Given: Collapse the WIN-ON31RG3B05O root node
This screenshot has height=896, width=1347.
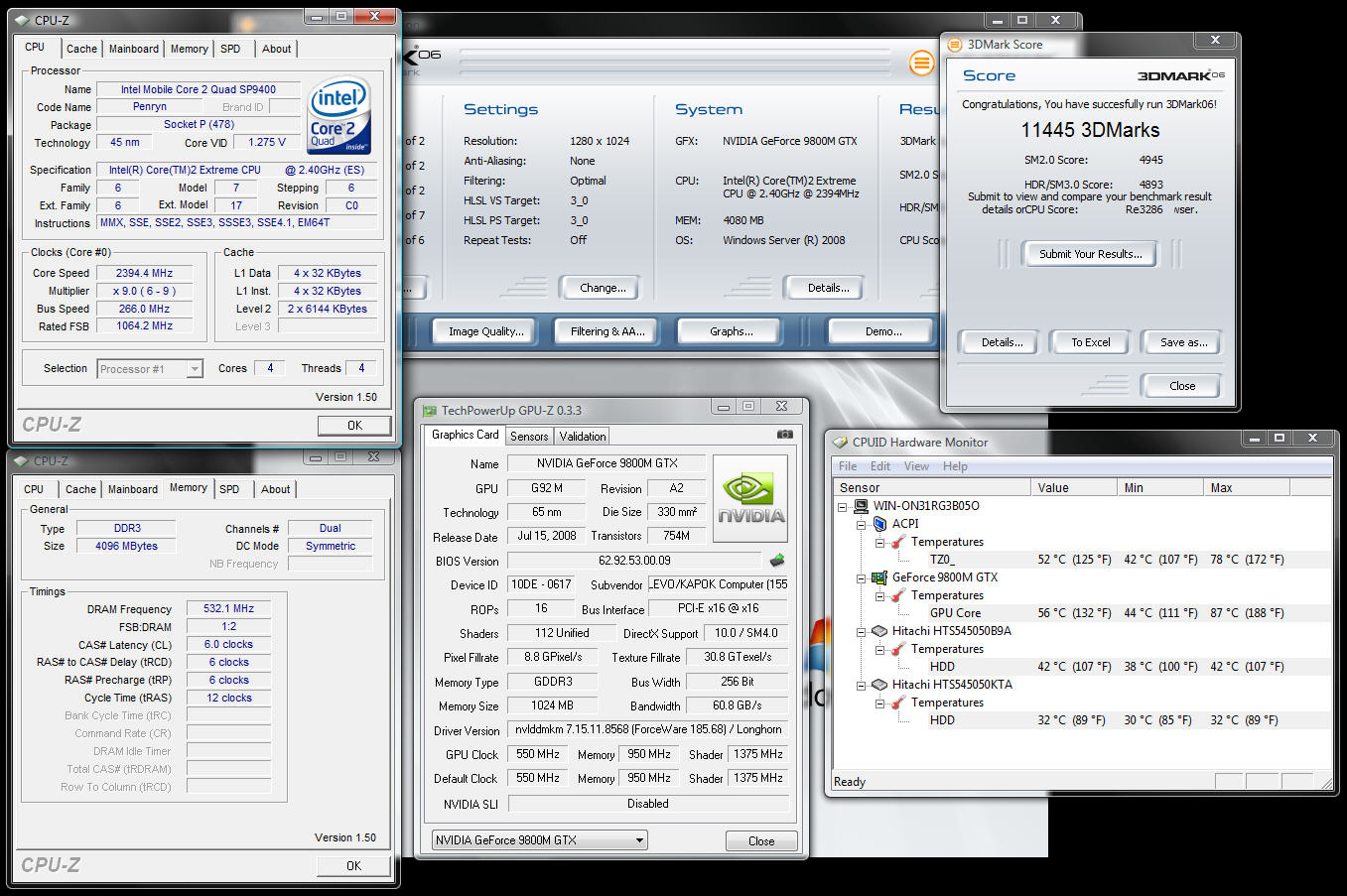Looking at the screenshot, I should pos(843,506).
